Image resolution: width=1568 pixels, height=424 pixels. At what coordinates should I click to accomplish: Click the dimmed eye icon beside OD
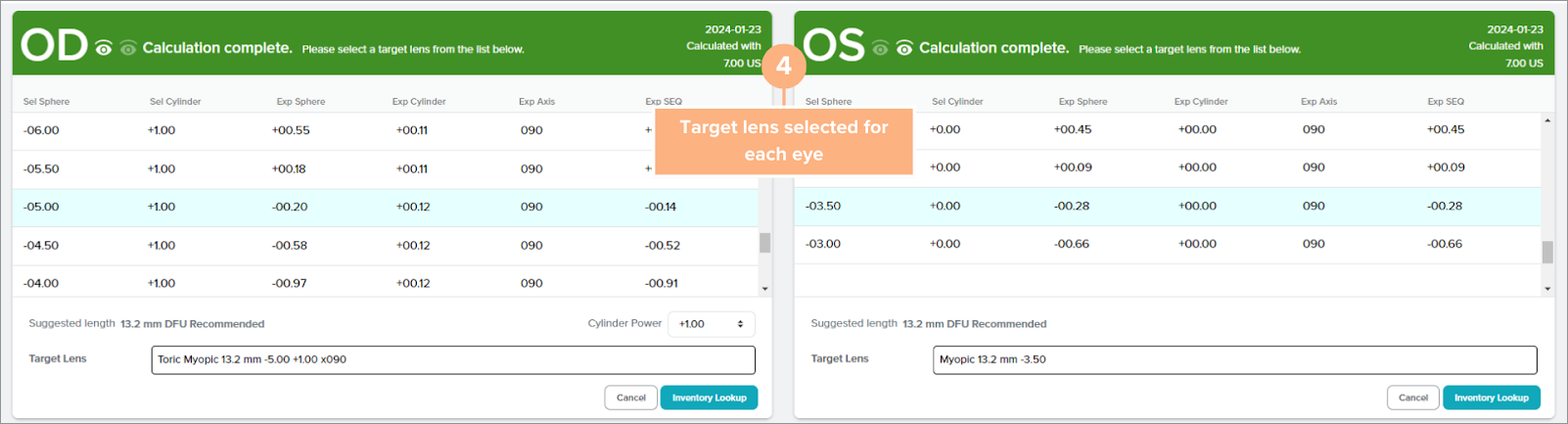point(127,48)
